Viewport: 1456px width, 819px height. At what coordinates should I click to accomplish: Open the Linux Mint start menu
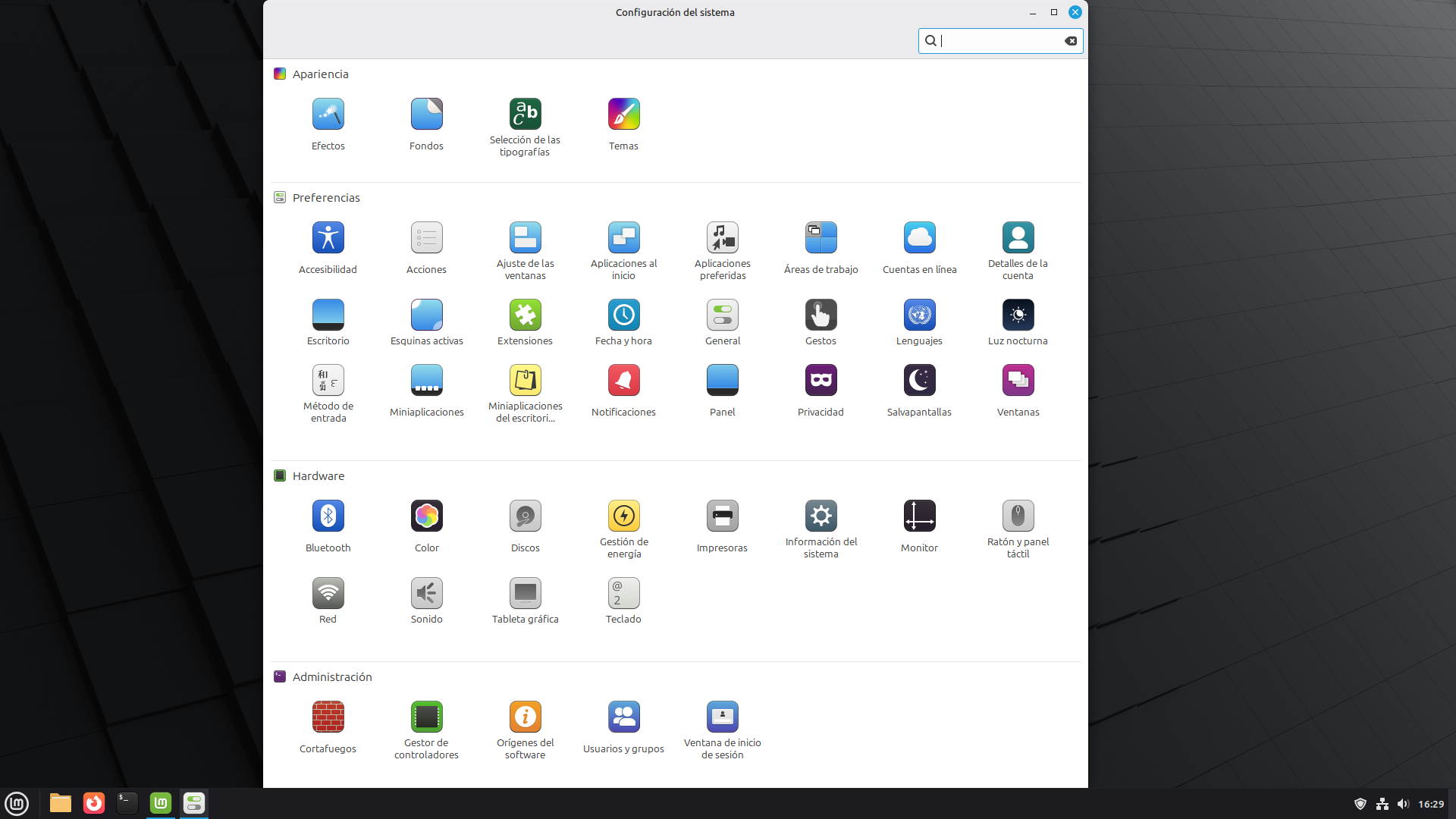[x=17, y=803]
